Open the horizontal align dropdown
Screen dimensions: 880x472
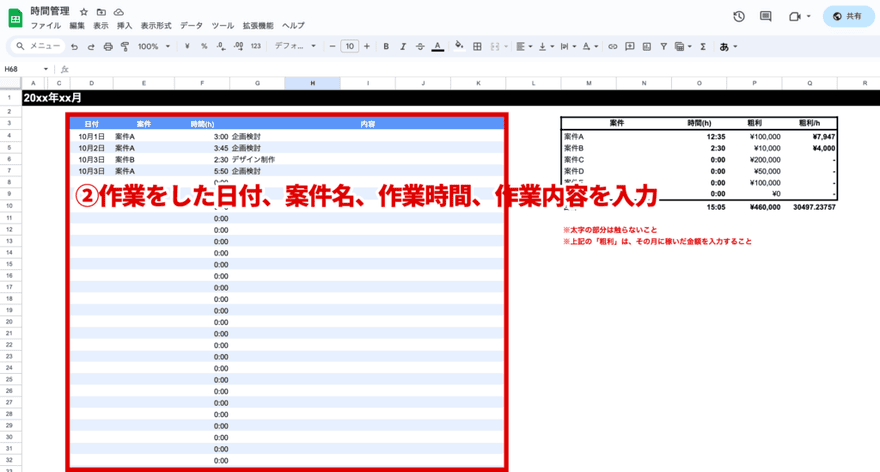(x=524, y=47)
